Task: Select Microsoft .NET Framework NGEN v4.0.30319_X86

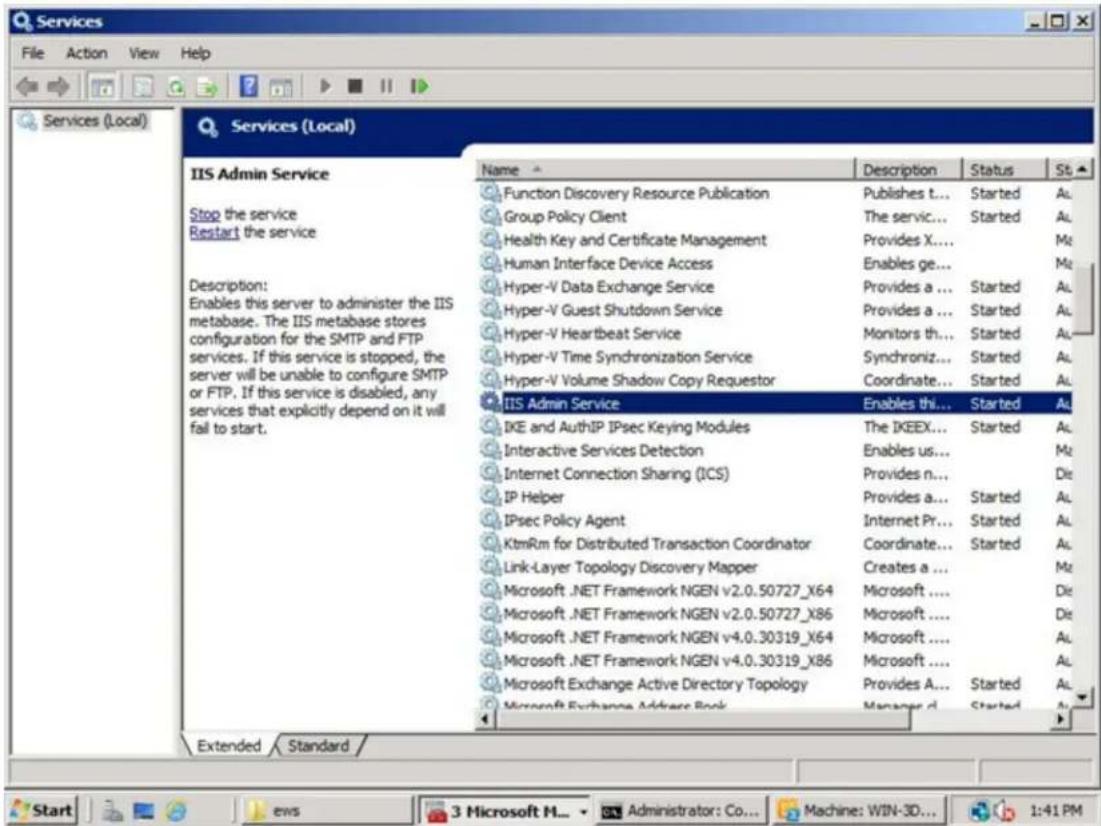Action: 776,660
